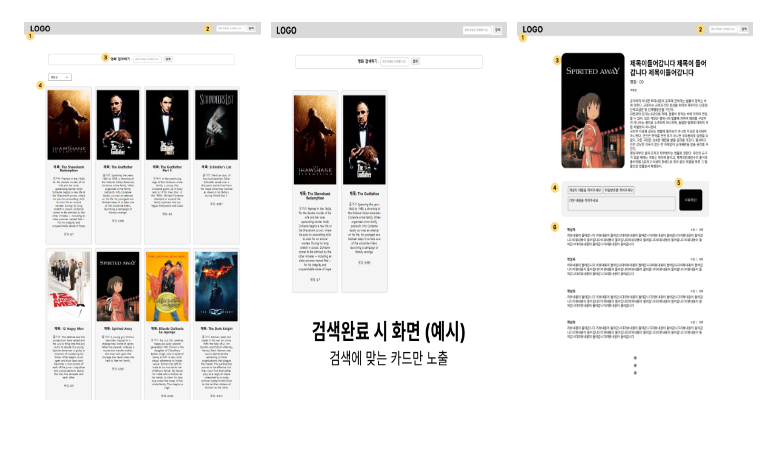Click 12 Angry Men title text under poster
Screen dimensions: 781x455
[69, 329]
